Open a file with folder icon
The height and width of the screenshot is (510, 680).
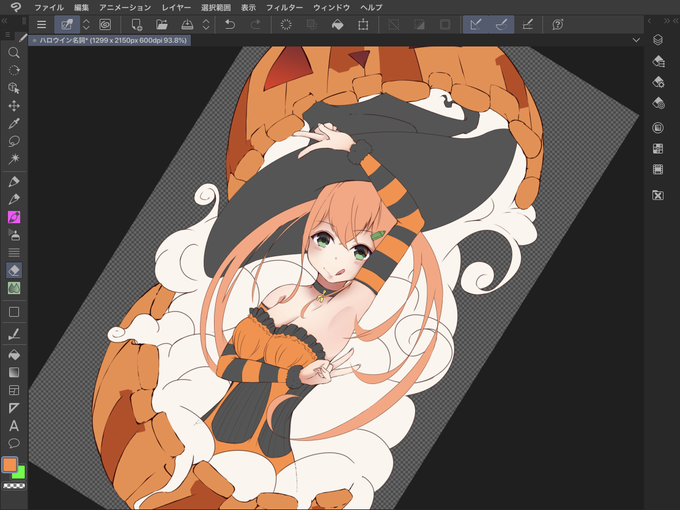[x=162, y=25]
